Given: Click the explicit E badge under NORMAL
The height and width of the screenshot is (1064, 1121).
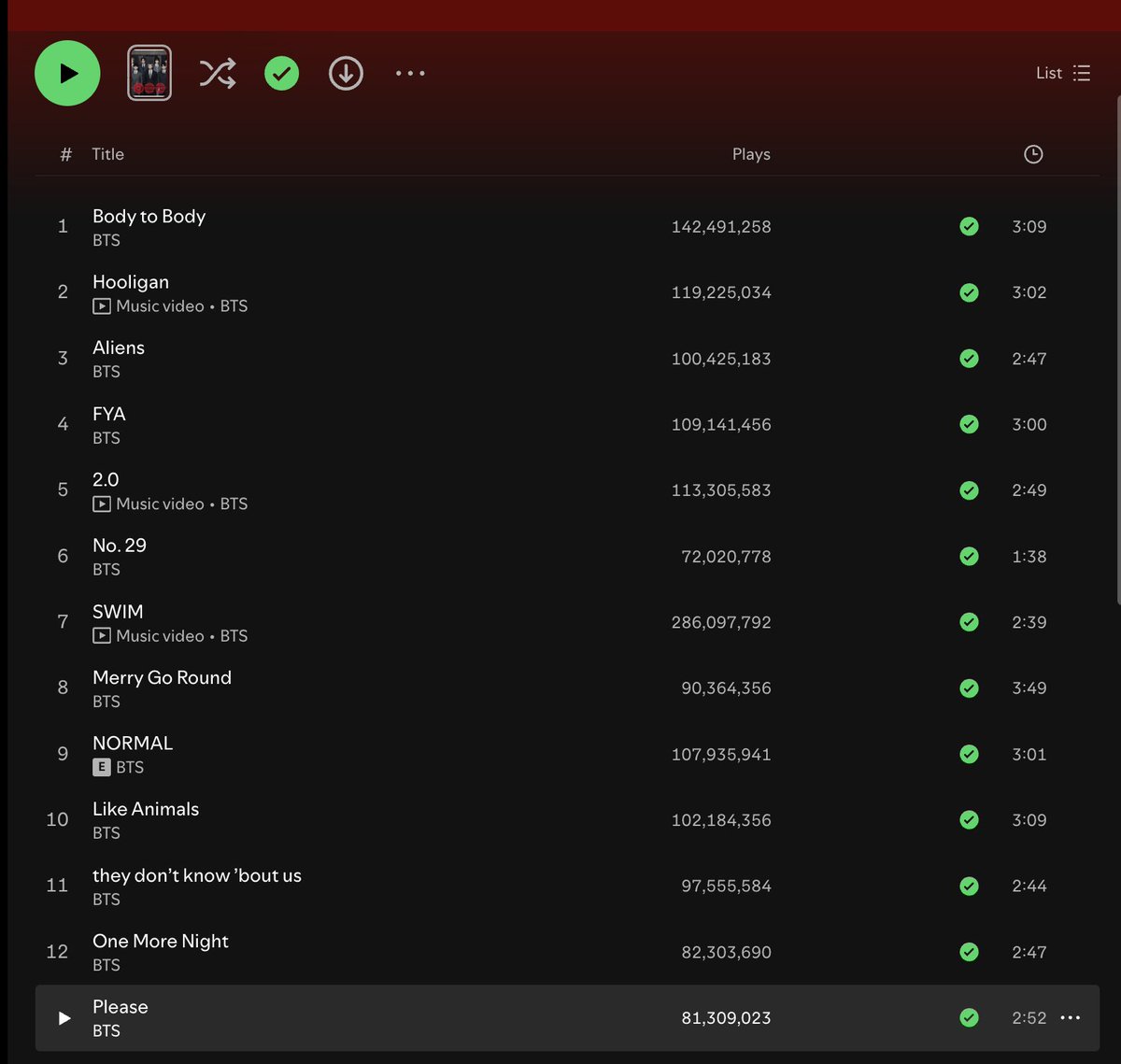Looking at the screenshot, I should coord(102,768).
